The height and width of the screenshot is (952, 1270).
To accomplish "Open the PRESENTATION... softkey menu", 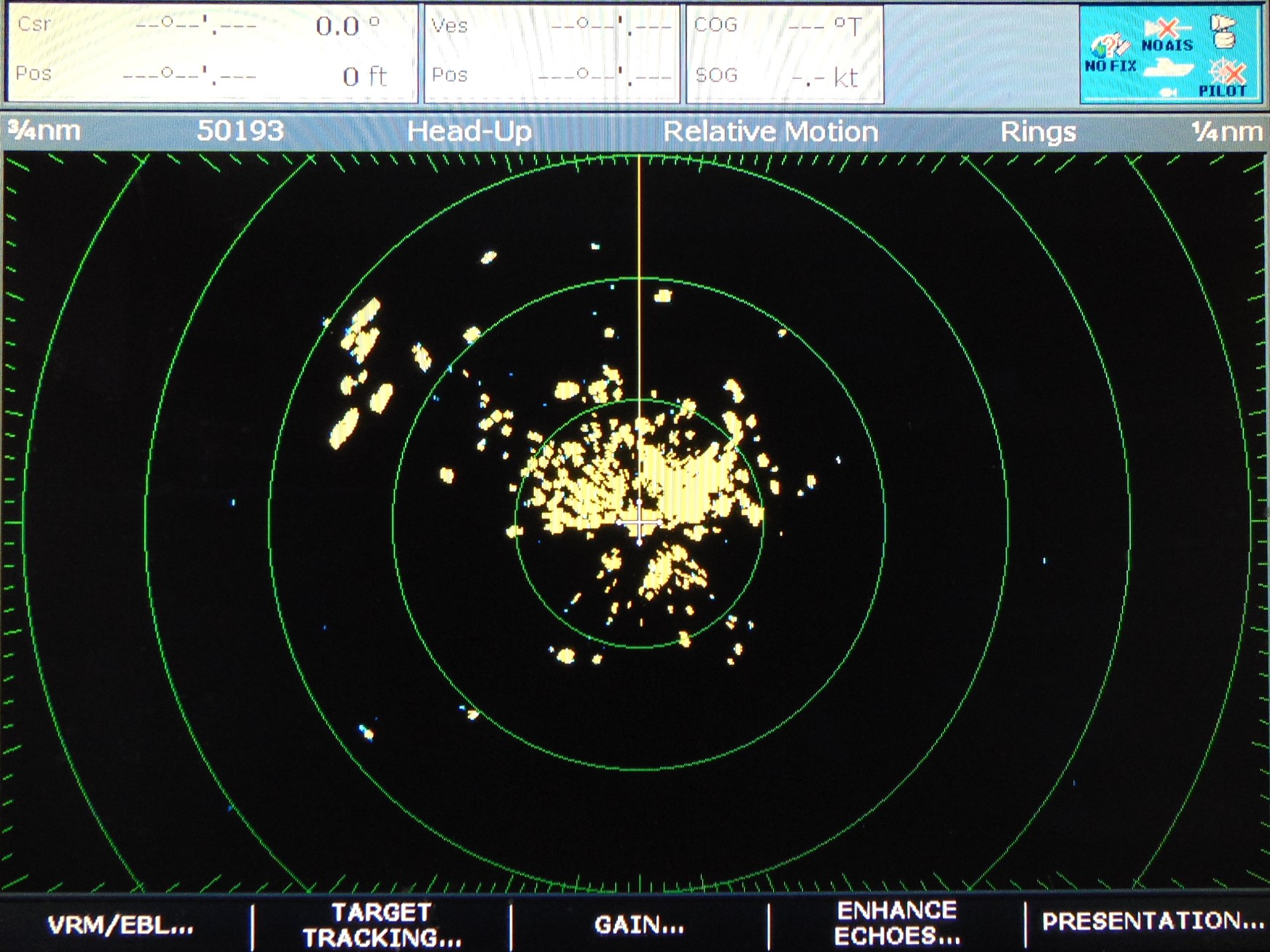I will (1153, 921).
